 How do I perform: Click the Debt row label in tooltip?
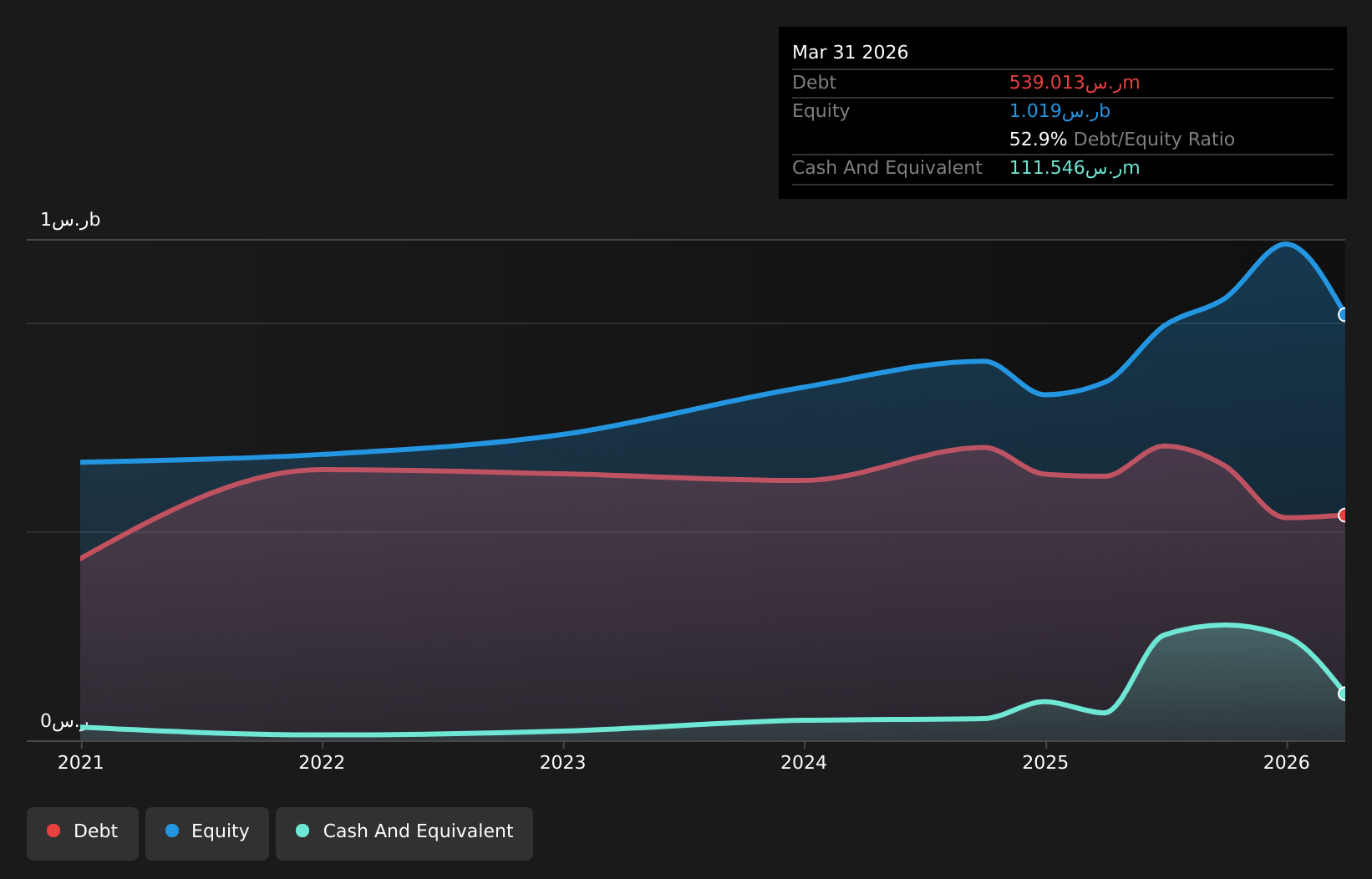[814, 83]
